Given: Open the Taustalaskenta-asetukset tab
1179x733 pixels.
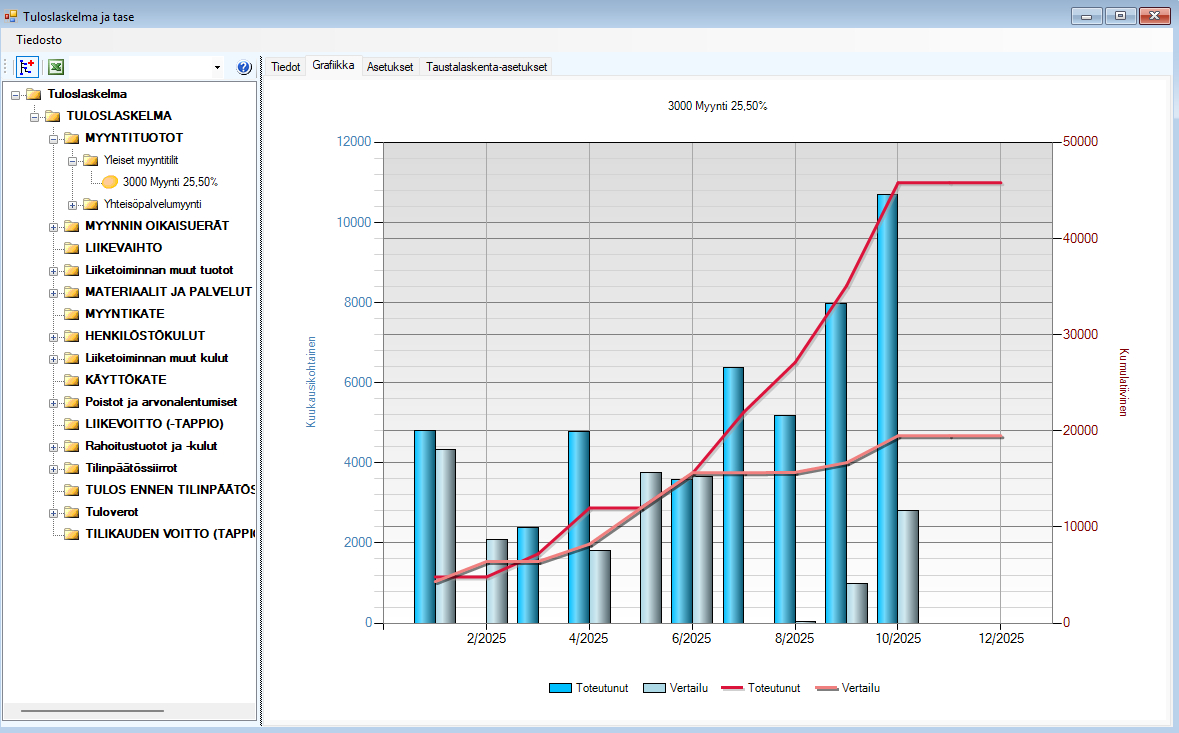Looking at the screenshot, I should [x=486, y=67].
